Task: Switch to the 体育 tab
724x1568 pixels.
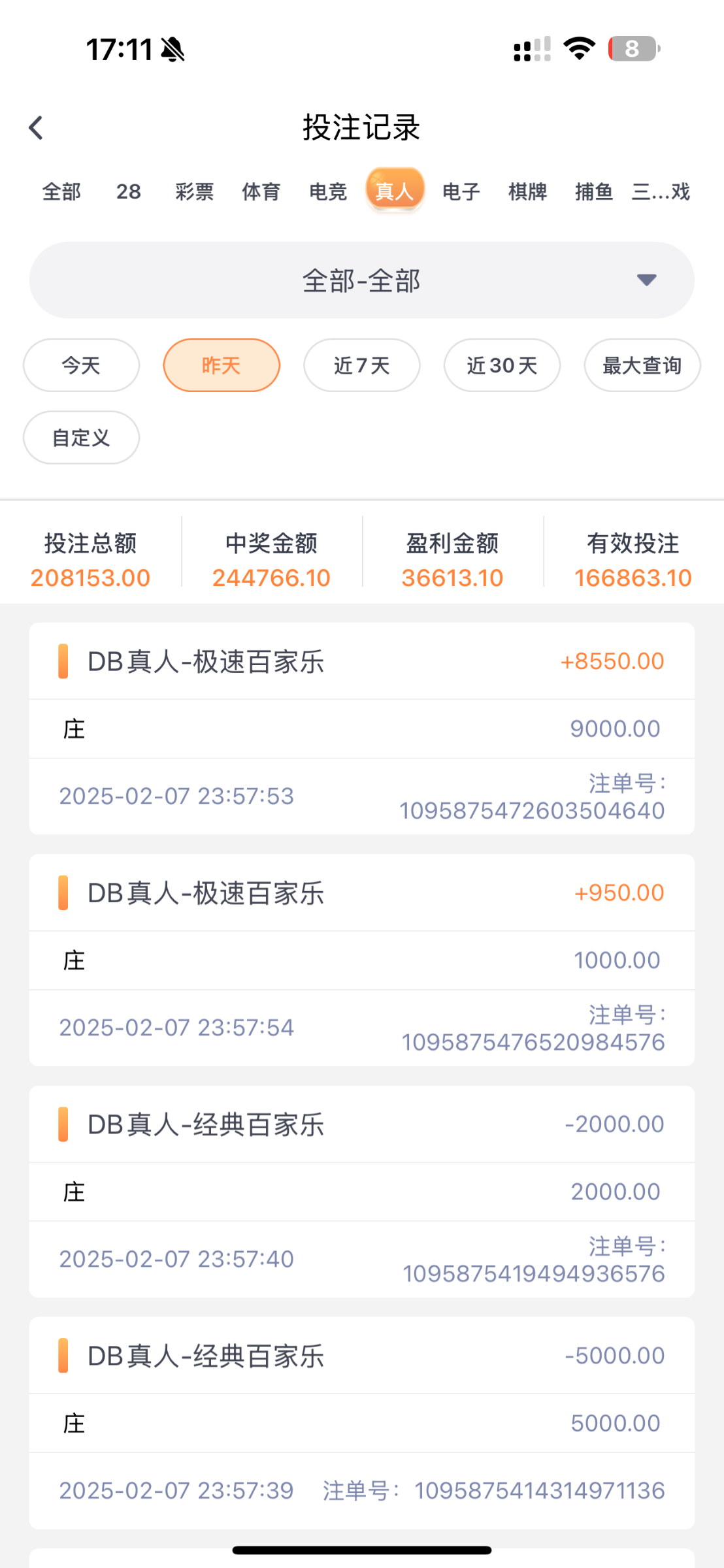Action: click(x=261, y=191)
